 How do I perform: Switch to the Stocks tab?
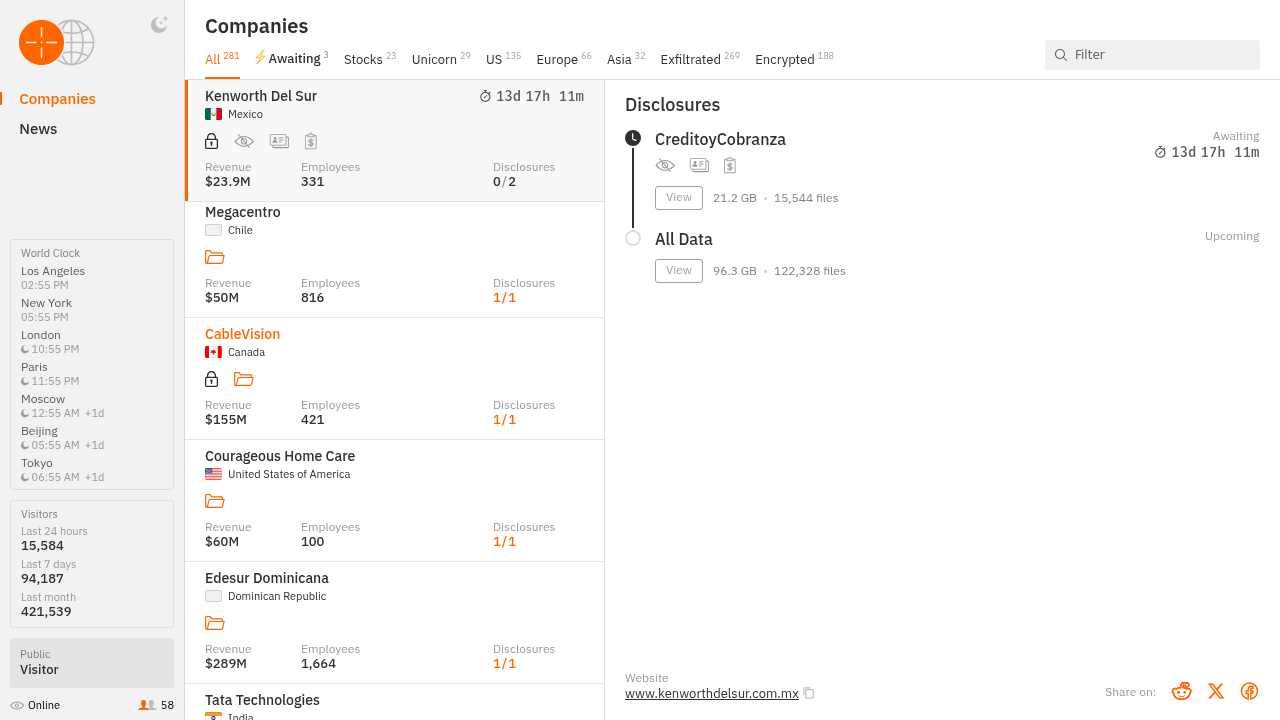coord(370,59)
